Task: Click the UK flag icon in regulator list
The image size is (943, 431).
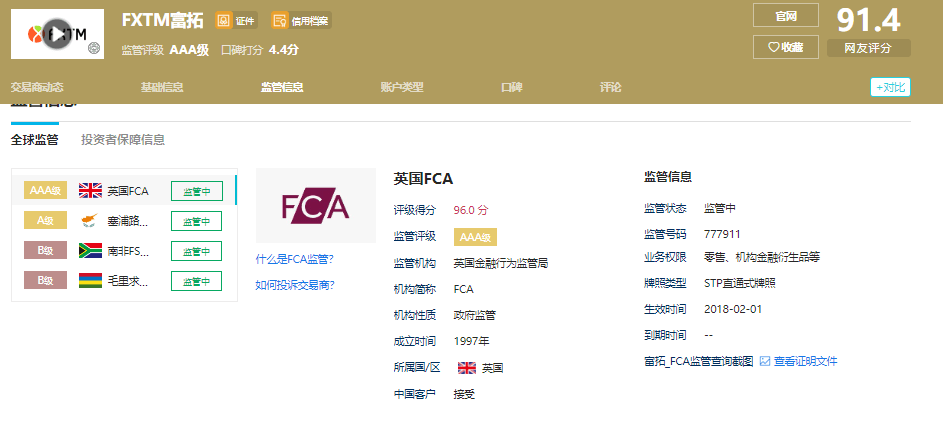Action: pos(90,191)
